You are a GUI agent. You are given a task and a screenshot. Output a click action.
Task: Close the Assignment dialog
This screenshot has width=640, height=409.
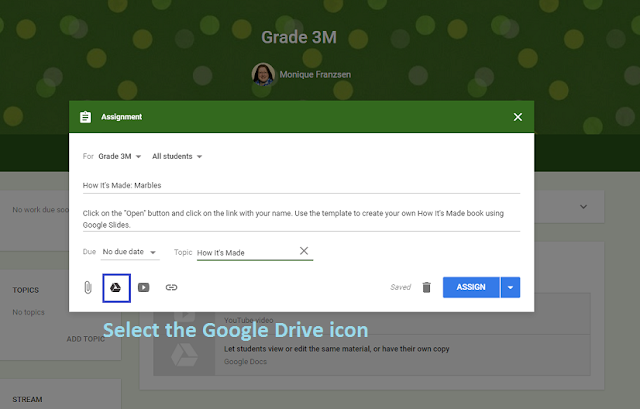point(518,117)
